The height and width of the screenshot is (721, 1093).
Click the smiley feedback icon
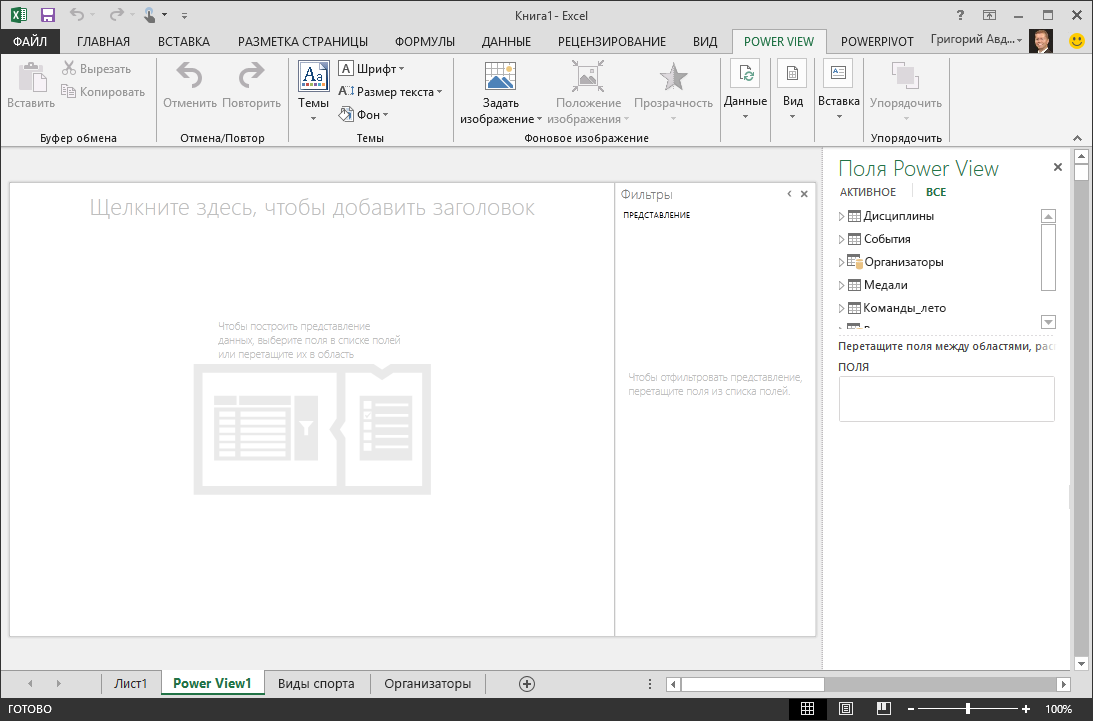(1076, 41)
